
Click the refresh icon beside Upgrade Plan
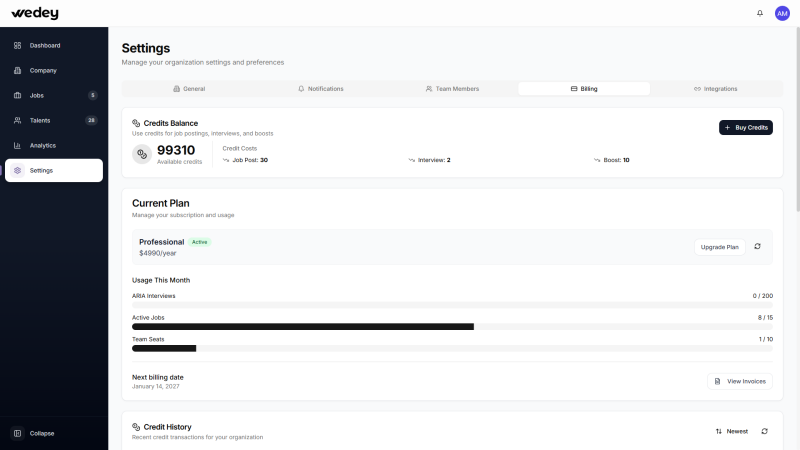757,246
